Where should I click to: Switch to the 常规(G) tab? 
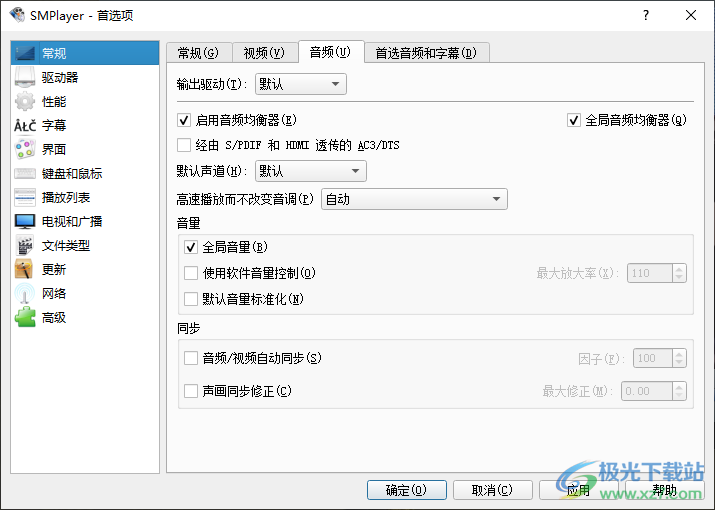199,53
